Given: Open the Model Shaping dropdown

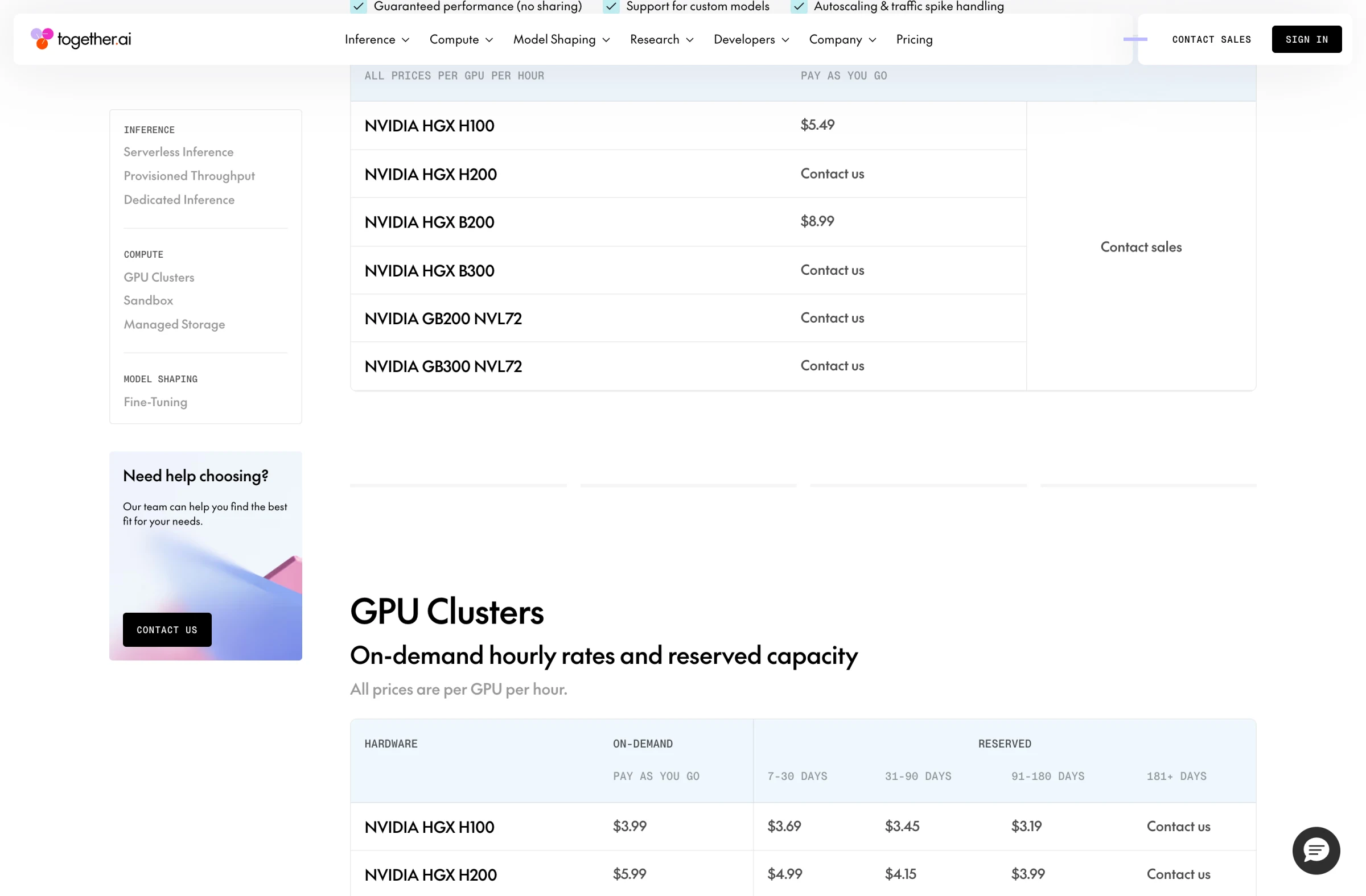Looking at the screenshot, I should click(561, 40).
